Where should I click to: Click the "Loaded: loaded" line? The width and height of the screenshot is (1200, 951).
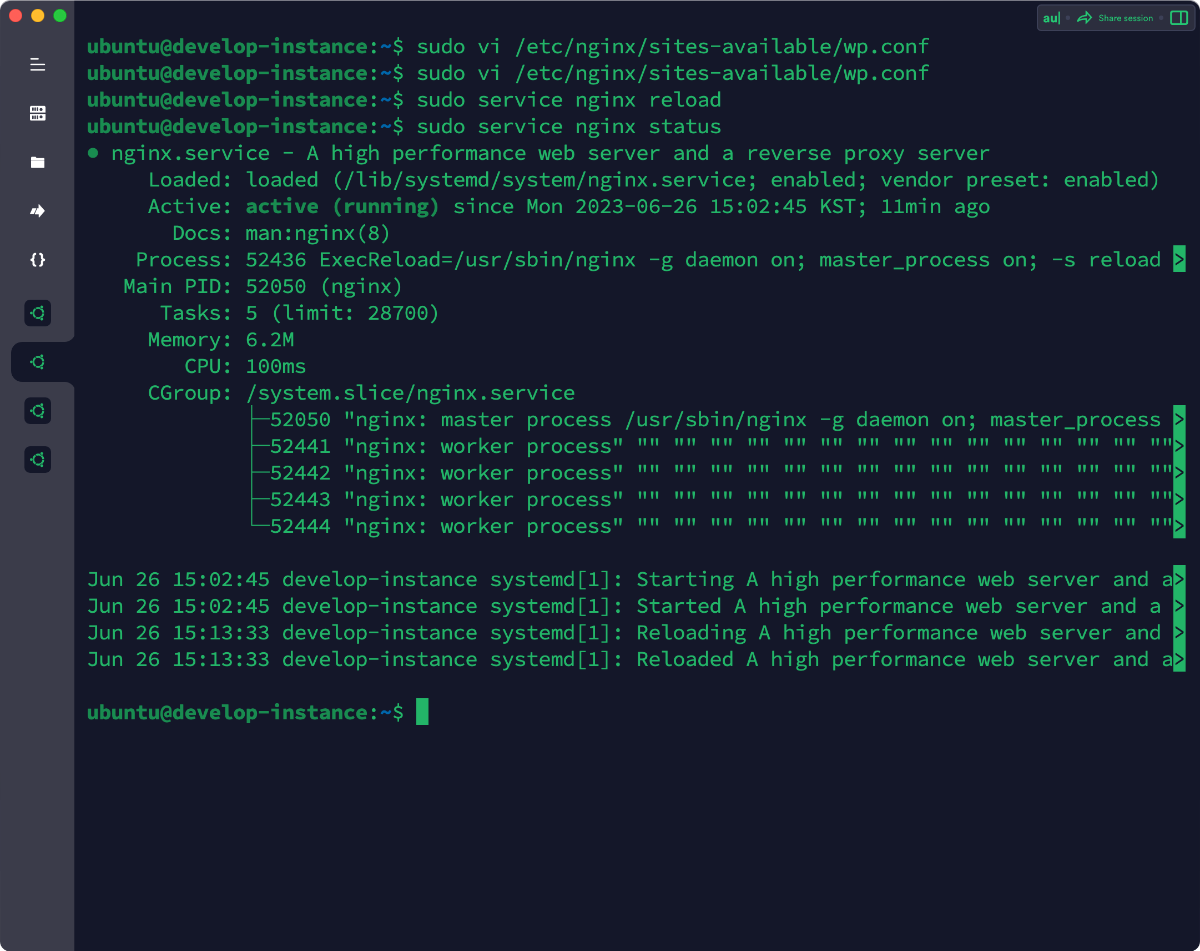pyautogui.click(x=653, y=180)
